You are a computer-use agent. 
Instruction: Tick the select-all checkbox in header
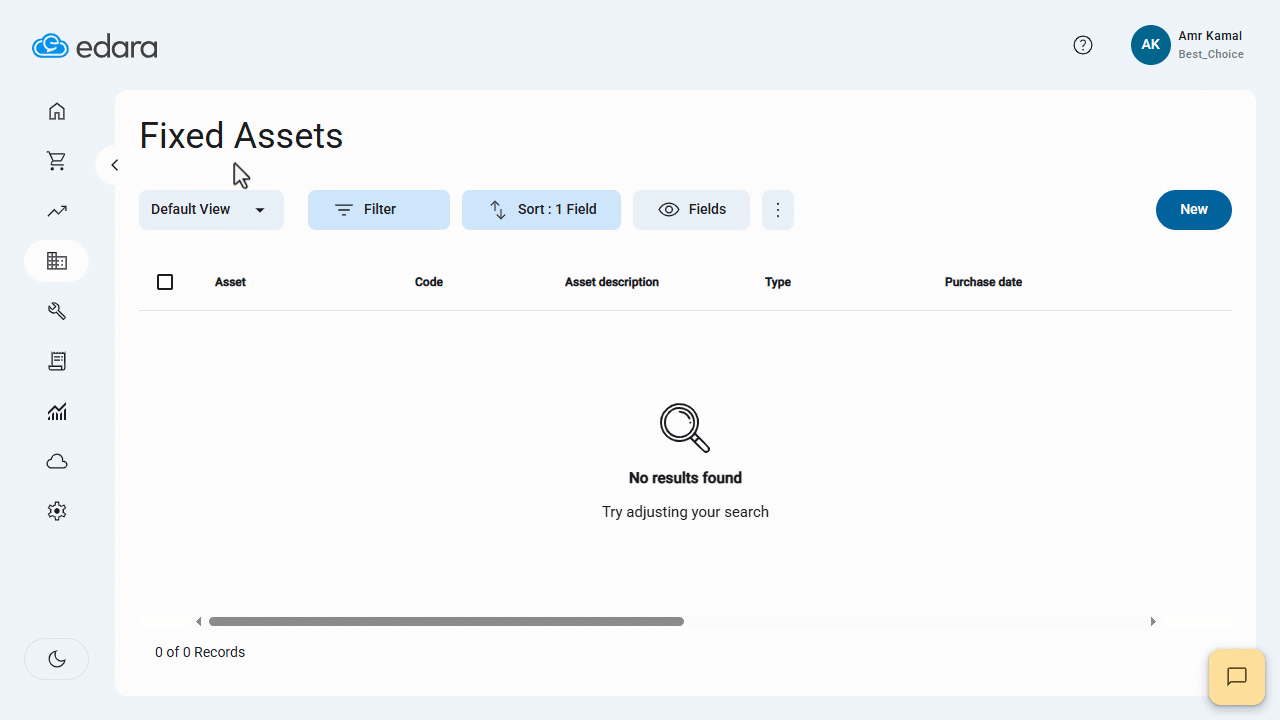point(165,282)
